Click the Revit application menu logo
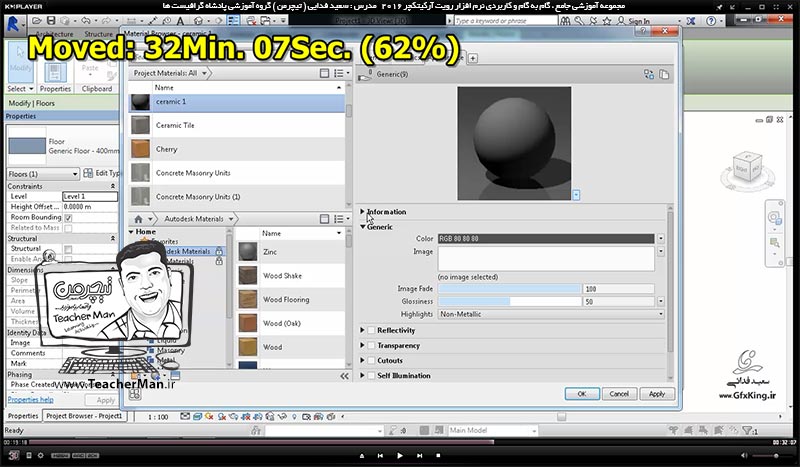The image size is (800, 467). click(13, 24)
